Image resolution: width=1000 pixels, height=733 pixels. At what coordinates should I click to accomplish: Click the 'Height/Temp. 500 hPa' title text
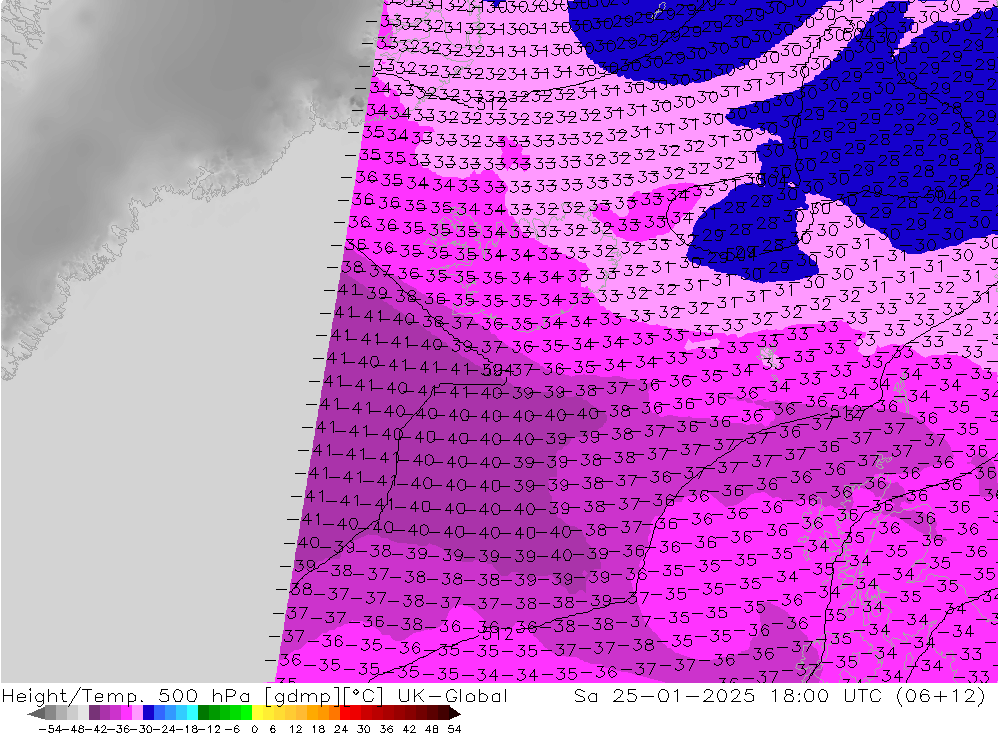126,695
